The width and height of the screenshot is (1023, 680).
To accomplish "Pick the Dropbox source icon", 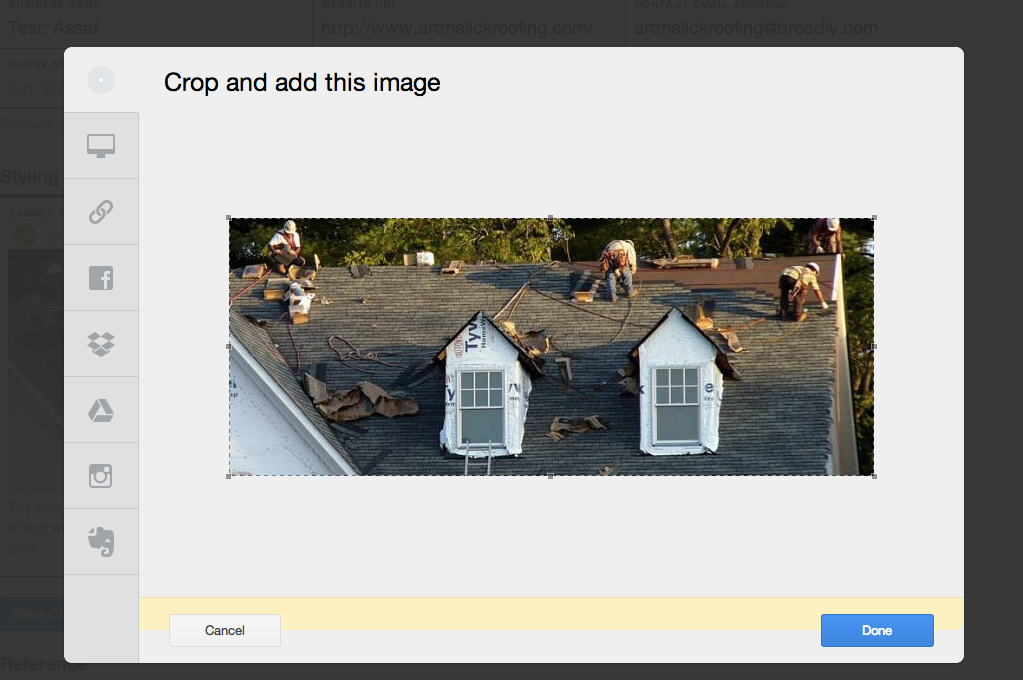I will point(101,344).
